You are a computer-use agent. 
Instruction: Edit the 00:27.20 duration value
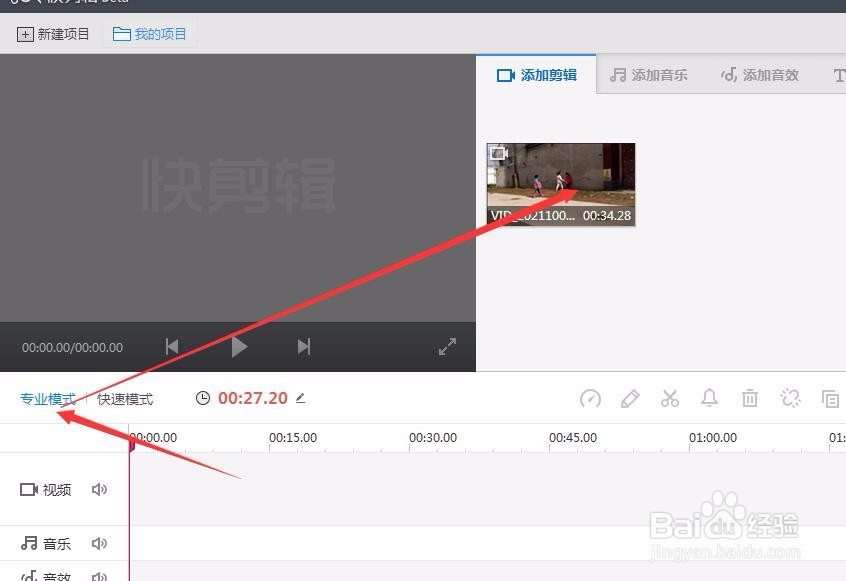pos(302,398)
